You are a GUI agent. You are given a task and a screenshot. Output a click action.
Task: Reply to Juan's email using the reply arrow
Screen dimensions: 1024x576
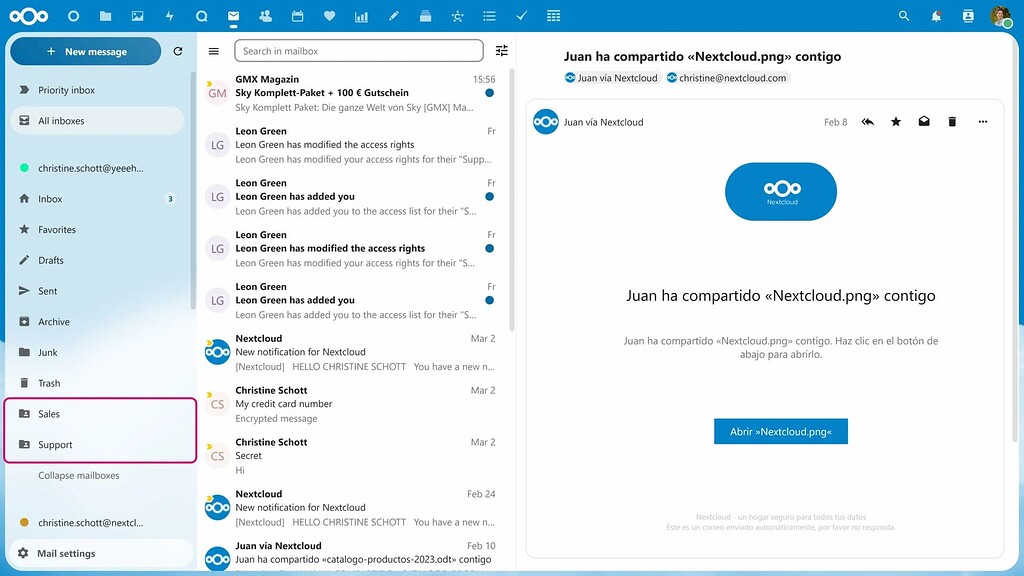click(867, 121)
